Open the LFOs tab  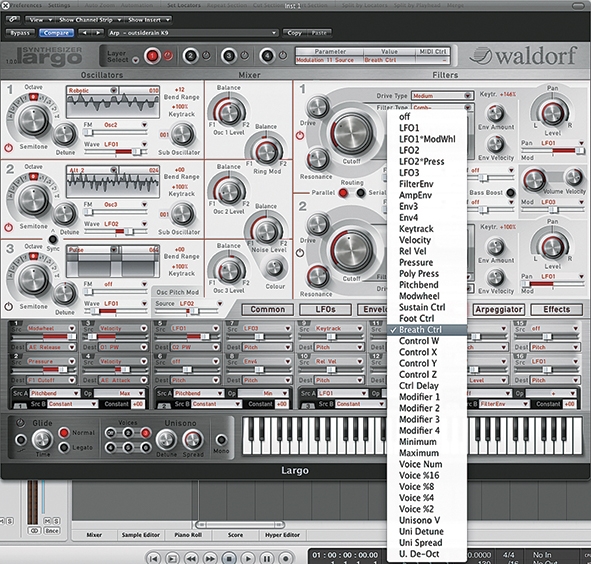tap(325, 310)
